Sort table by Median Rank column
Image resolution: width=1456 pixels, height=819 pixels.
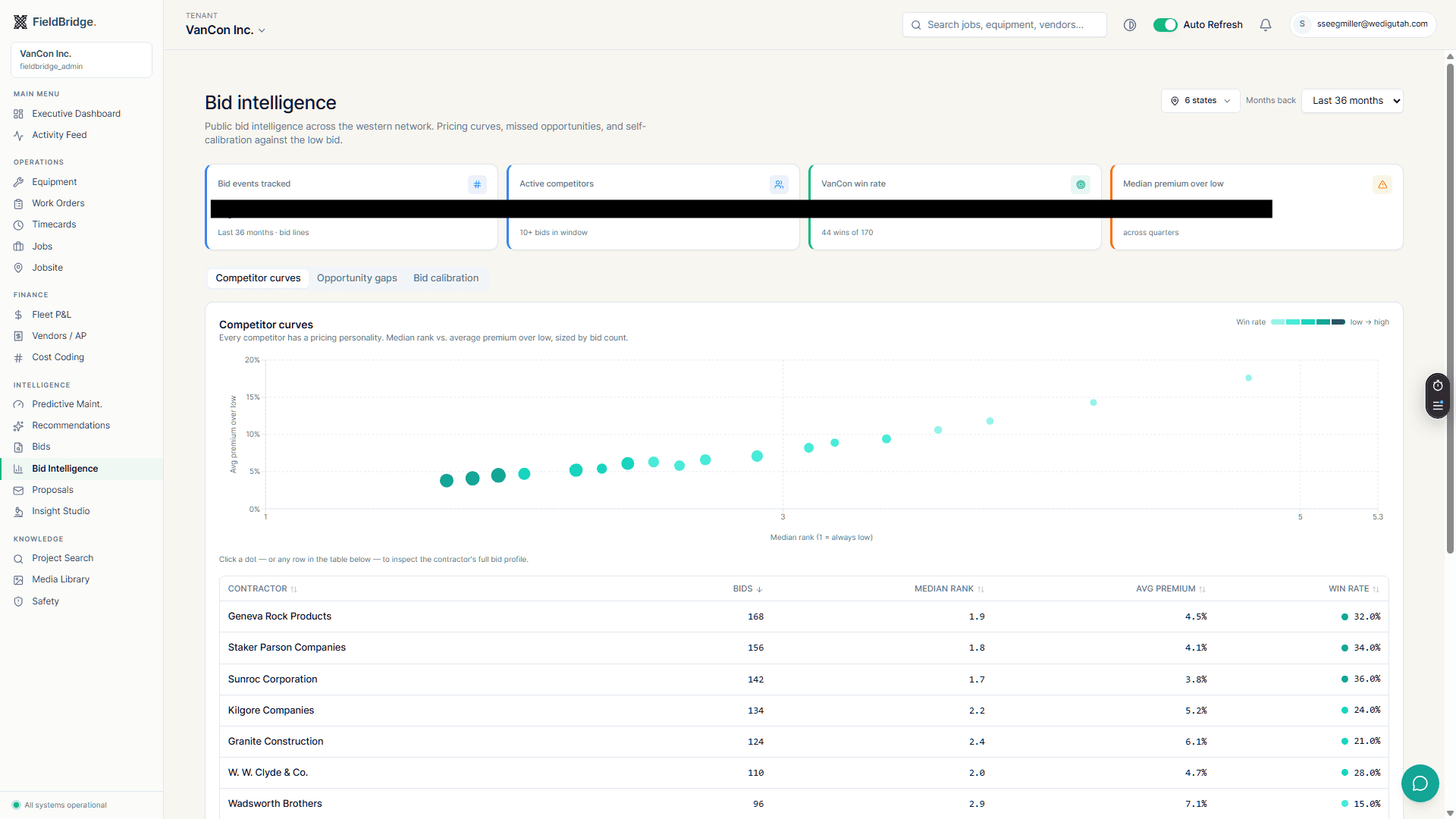click(x=949, y=589)
